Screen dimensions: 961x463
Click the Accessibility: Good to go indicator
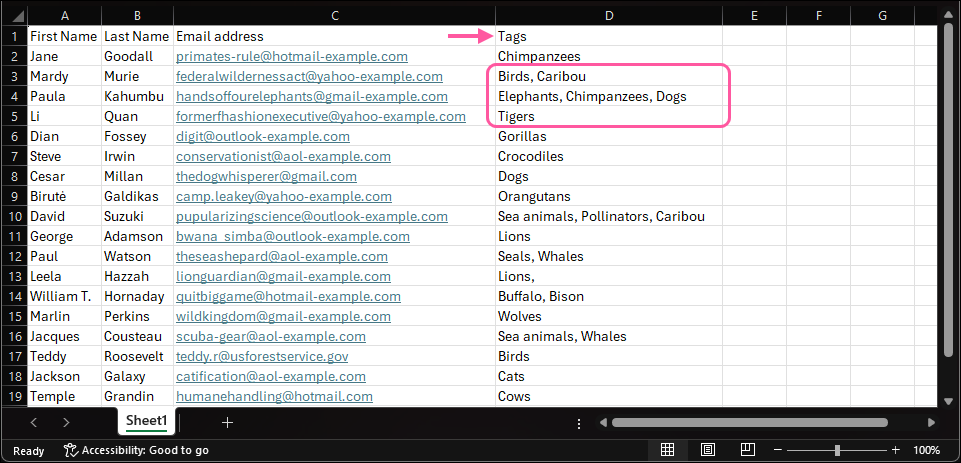[136, 450]
